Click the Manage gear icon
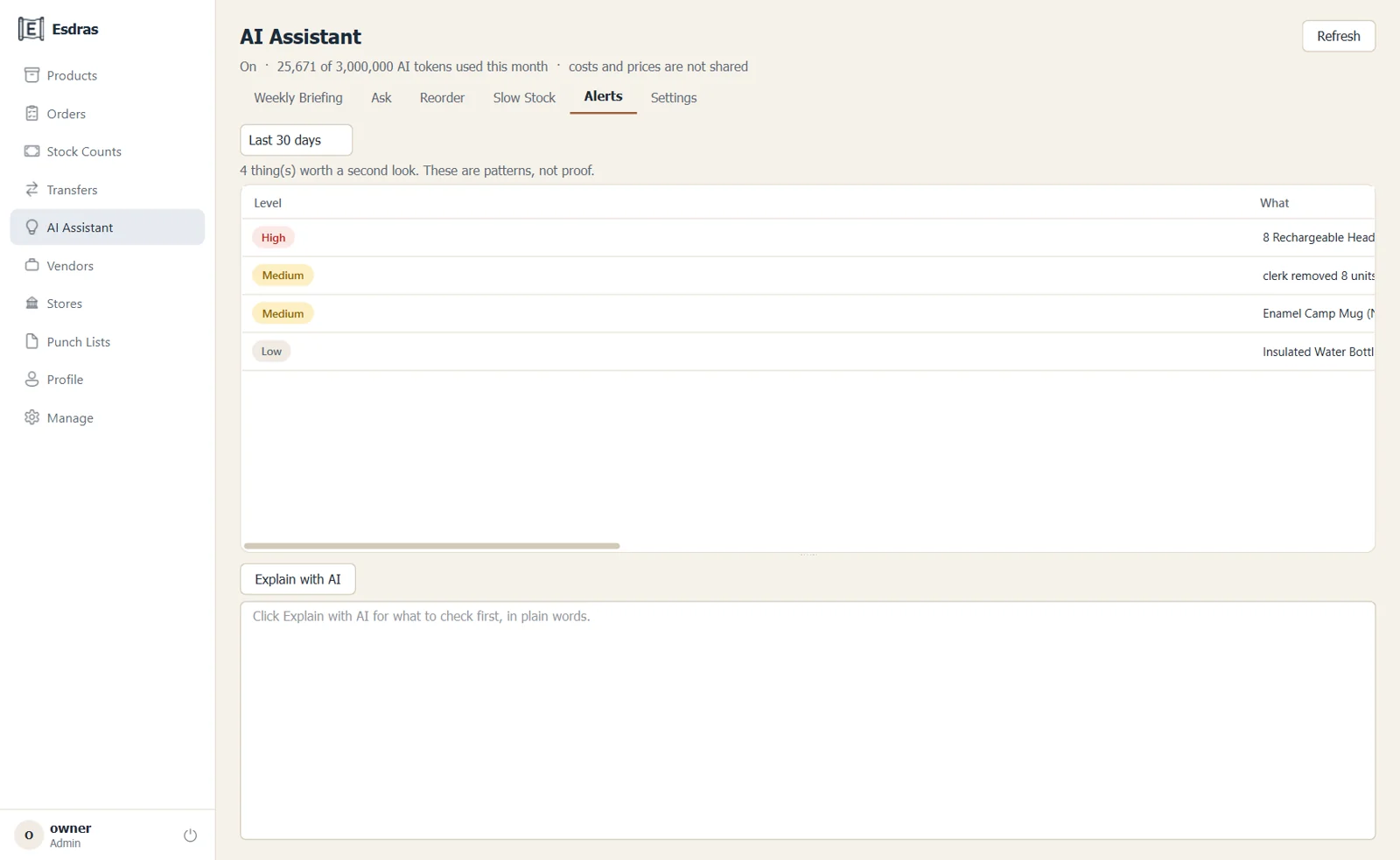Viewport: 1400px width, 860px height. click(32, 418)
